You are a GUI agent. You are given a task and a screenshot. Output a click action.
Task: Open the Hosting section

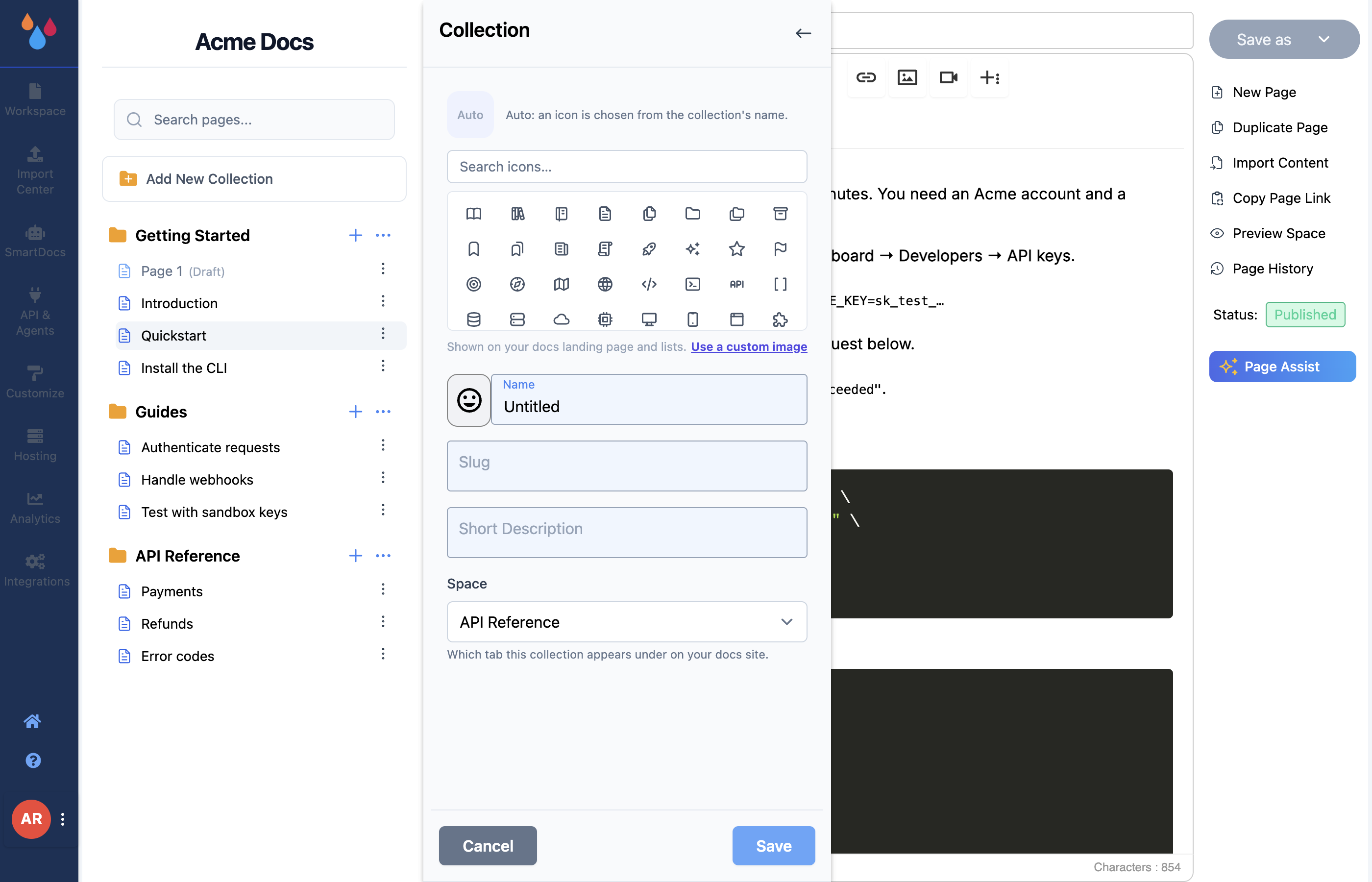coord(35,445)
